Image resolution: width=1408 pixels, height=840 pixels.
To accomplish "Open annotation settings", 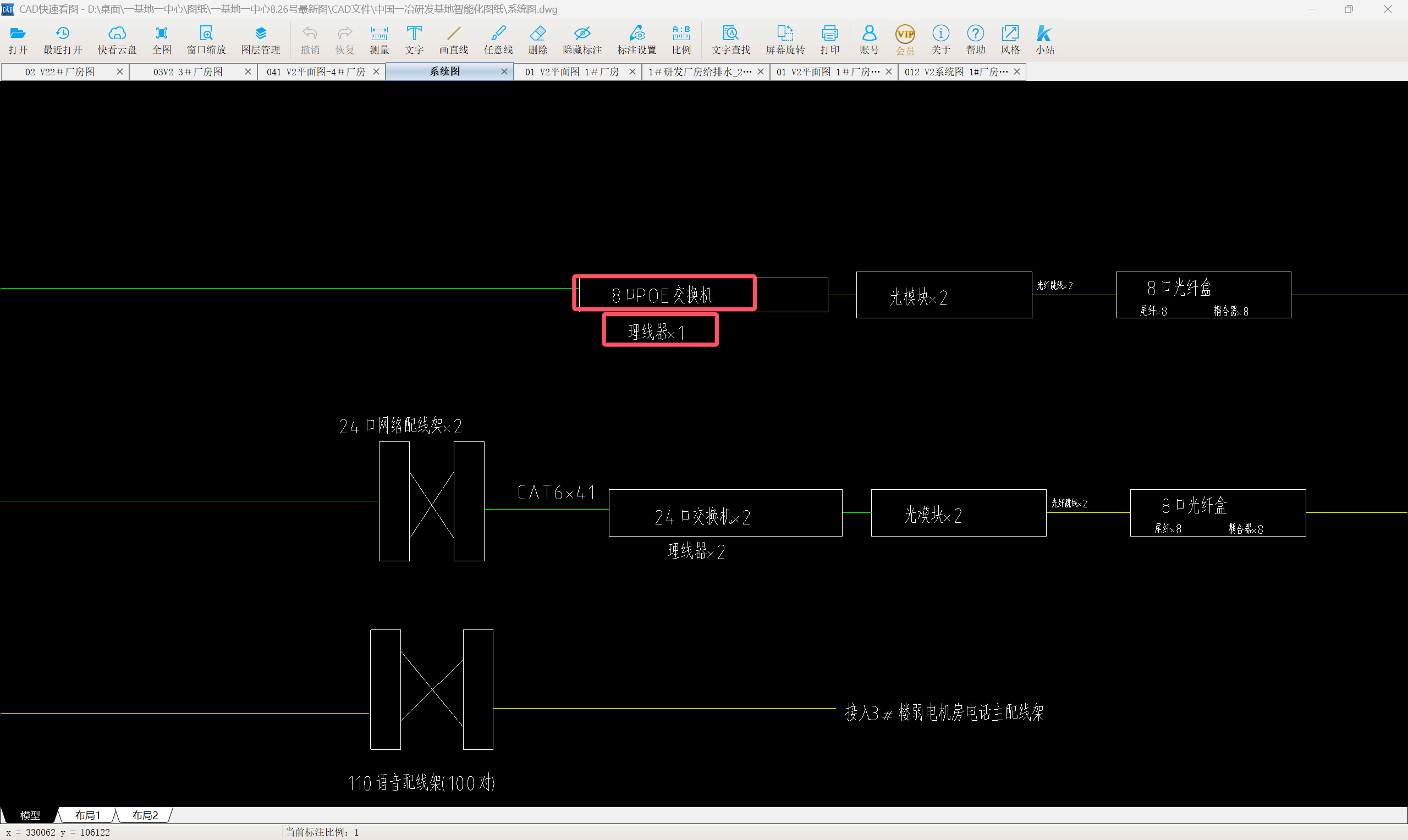I will tap(636, 40).
